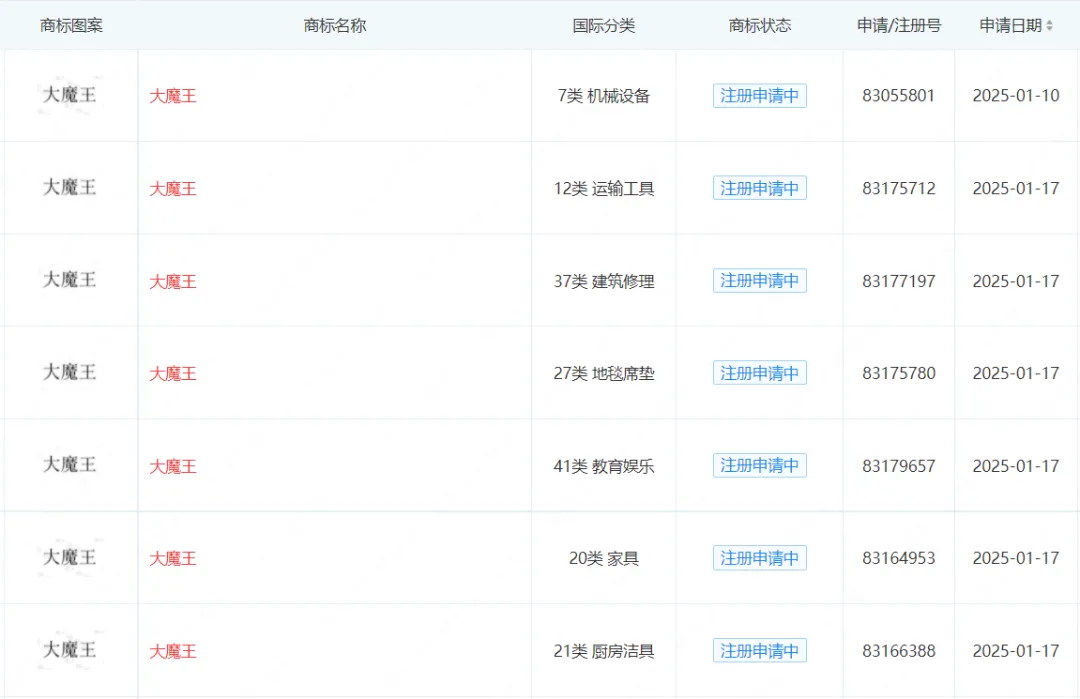The height and width of the screenshot is (699, 1080).
Task: Click trademark image in row 83177197
Action: point(70,279)
